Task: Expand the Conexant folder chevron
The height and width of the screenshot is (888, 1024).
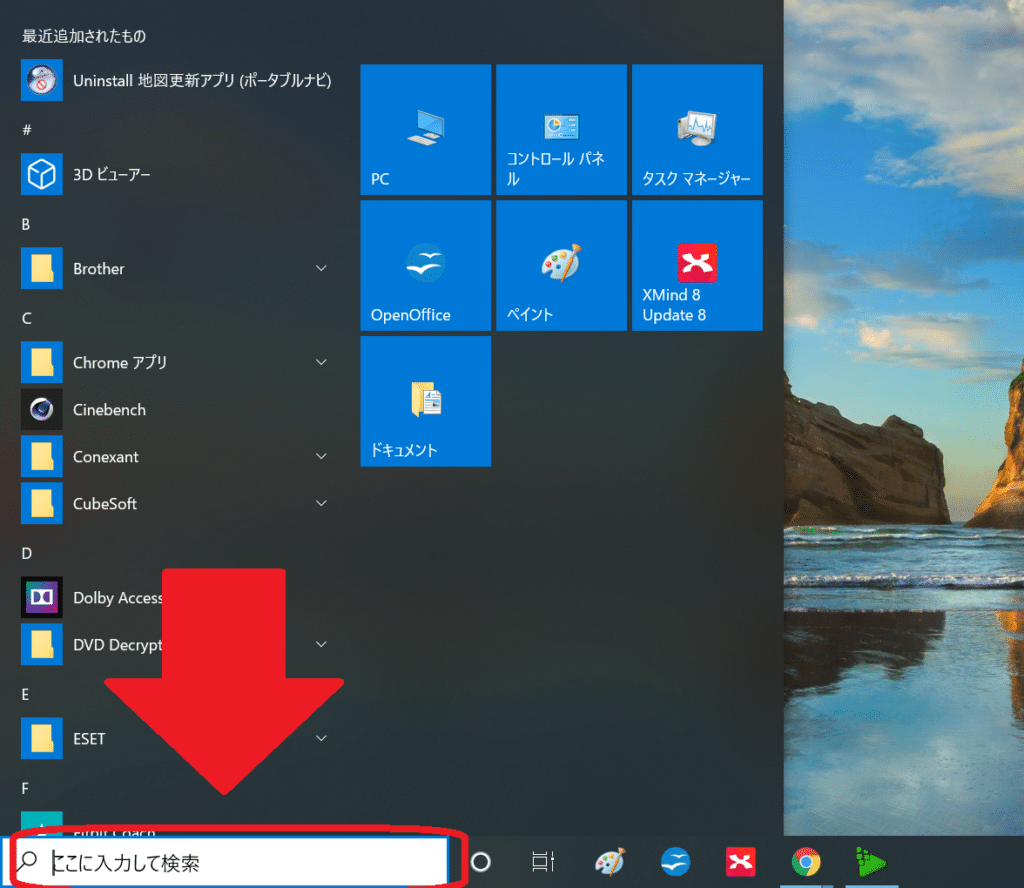Action: [321, 456]
